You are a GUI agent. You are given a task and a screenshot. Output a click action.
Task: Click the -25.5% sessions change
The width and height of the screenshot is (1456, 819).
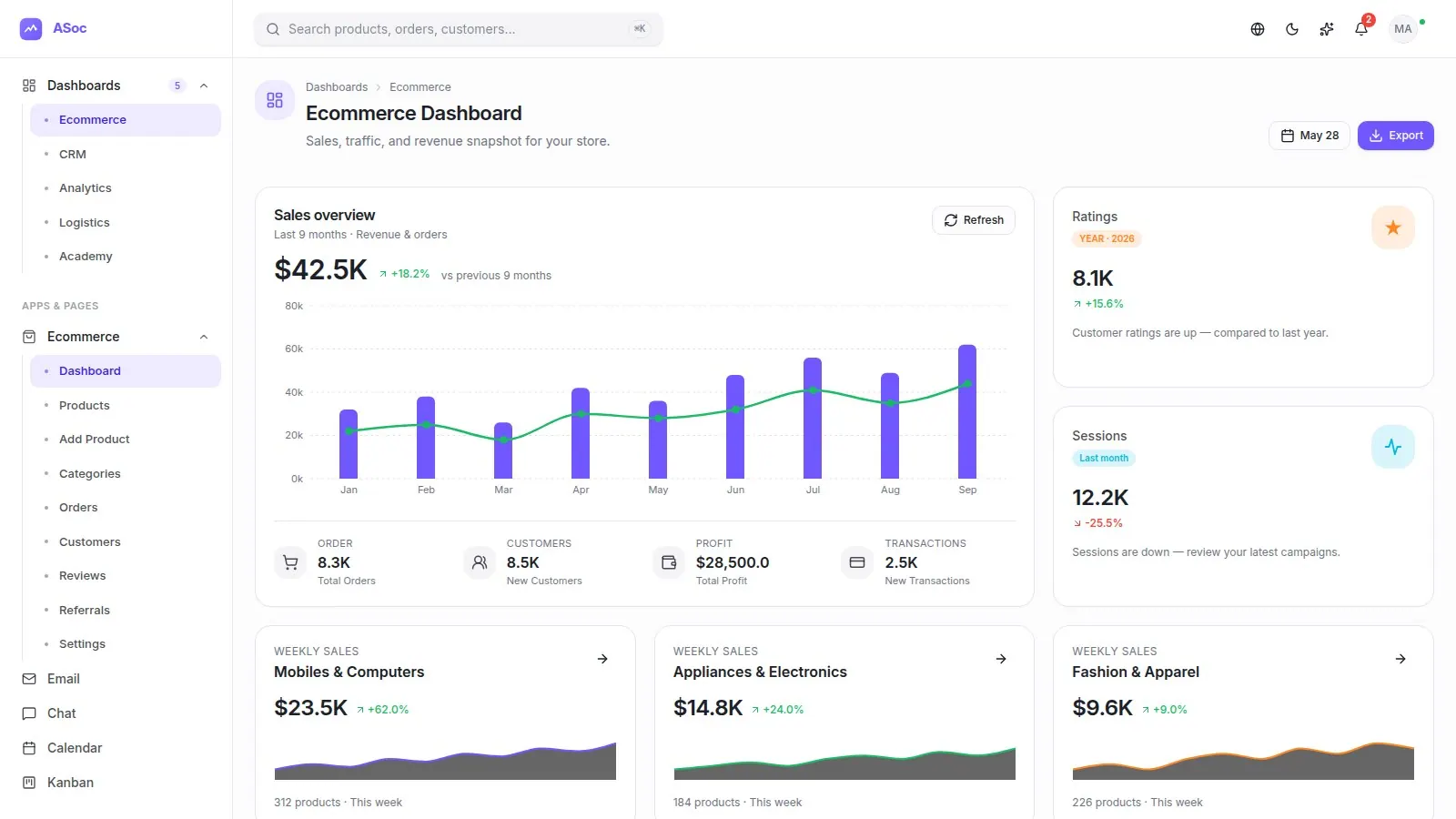coord(1097,523)
